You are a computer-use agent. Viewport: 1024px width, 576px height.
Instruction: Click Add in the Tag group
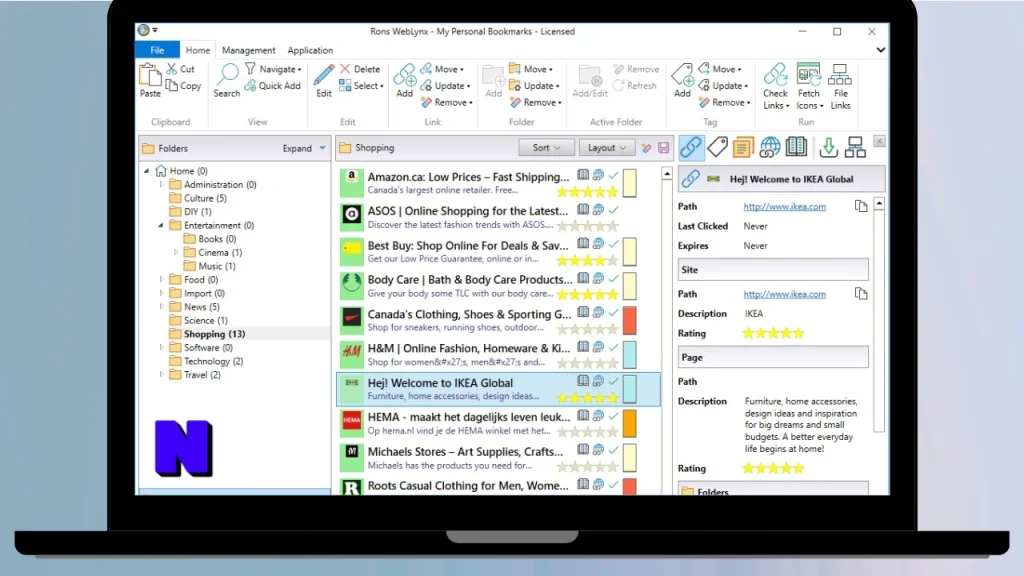pos(682,80)
